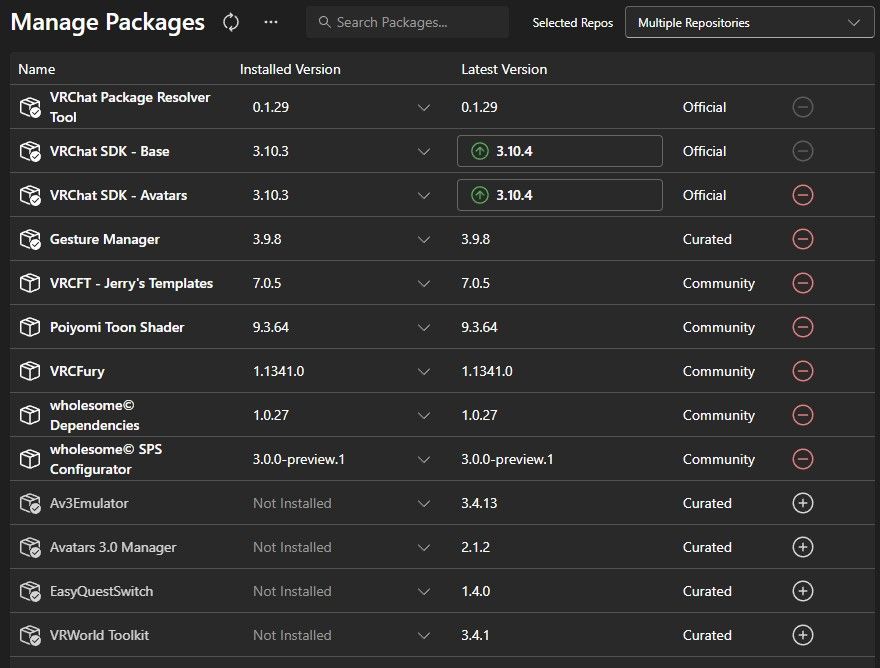Screen dimensions: 880x668
Task: Remove the Poiyomi Toon Shader package
Action: click(803, 327)
